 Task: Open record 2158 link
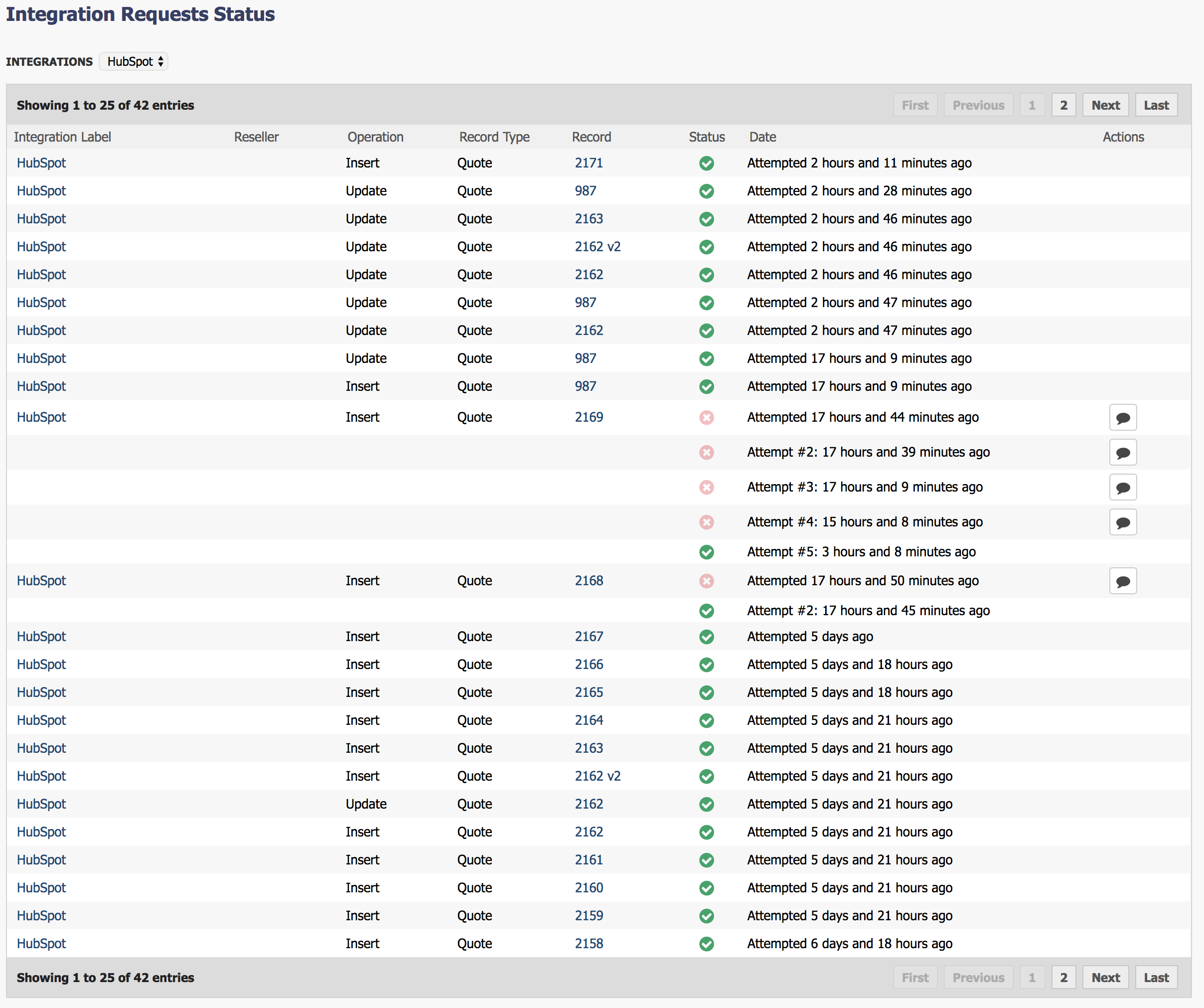click(589, 943)
